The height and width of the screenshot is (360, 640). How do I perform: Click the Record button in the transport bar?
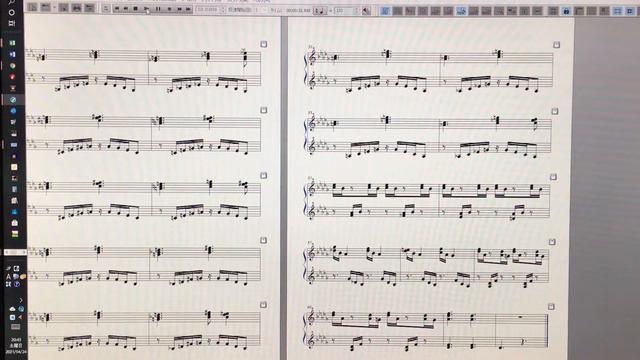click(169, 9)
